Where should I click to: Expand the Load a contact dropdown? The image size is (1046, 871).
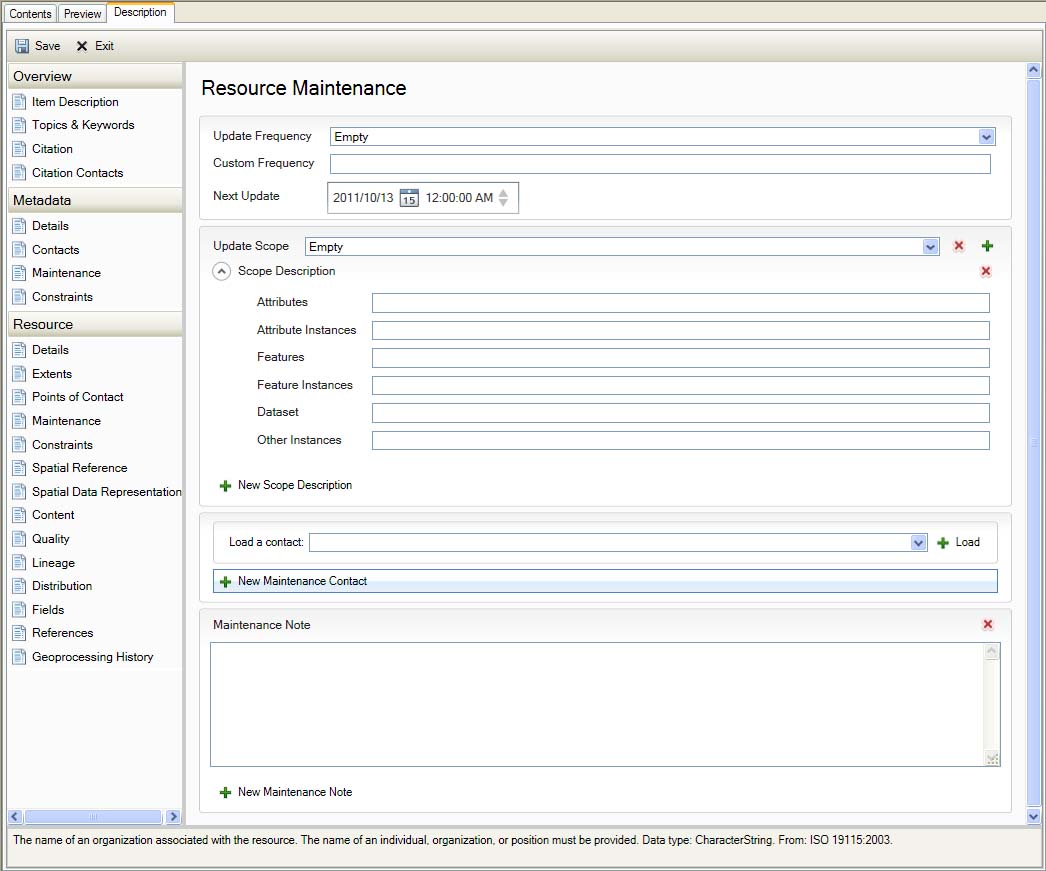[x=919, y=543]
